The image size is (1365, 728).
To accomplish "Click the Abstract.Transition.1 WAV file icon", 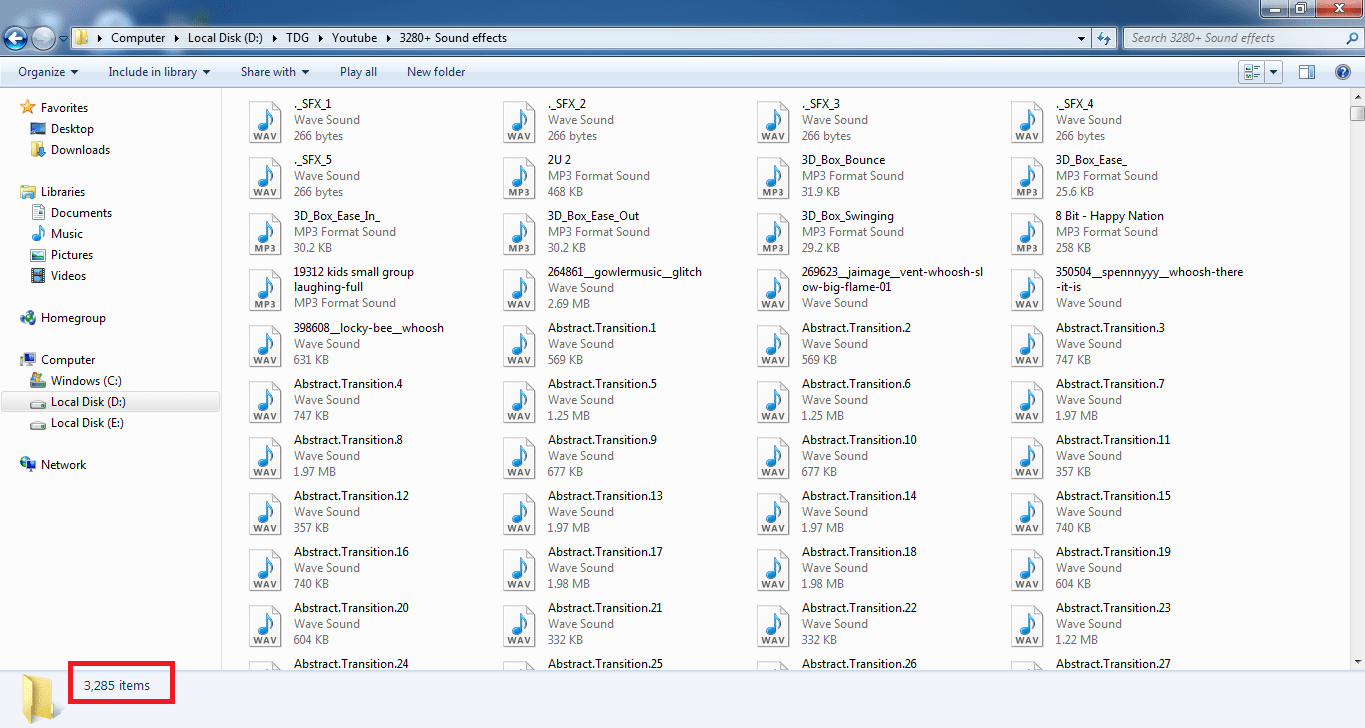I will pos(520,344).
